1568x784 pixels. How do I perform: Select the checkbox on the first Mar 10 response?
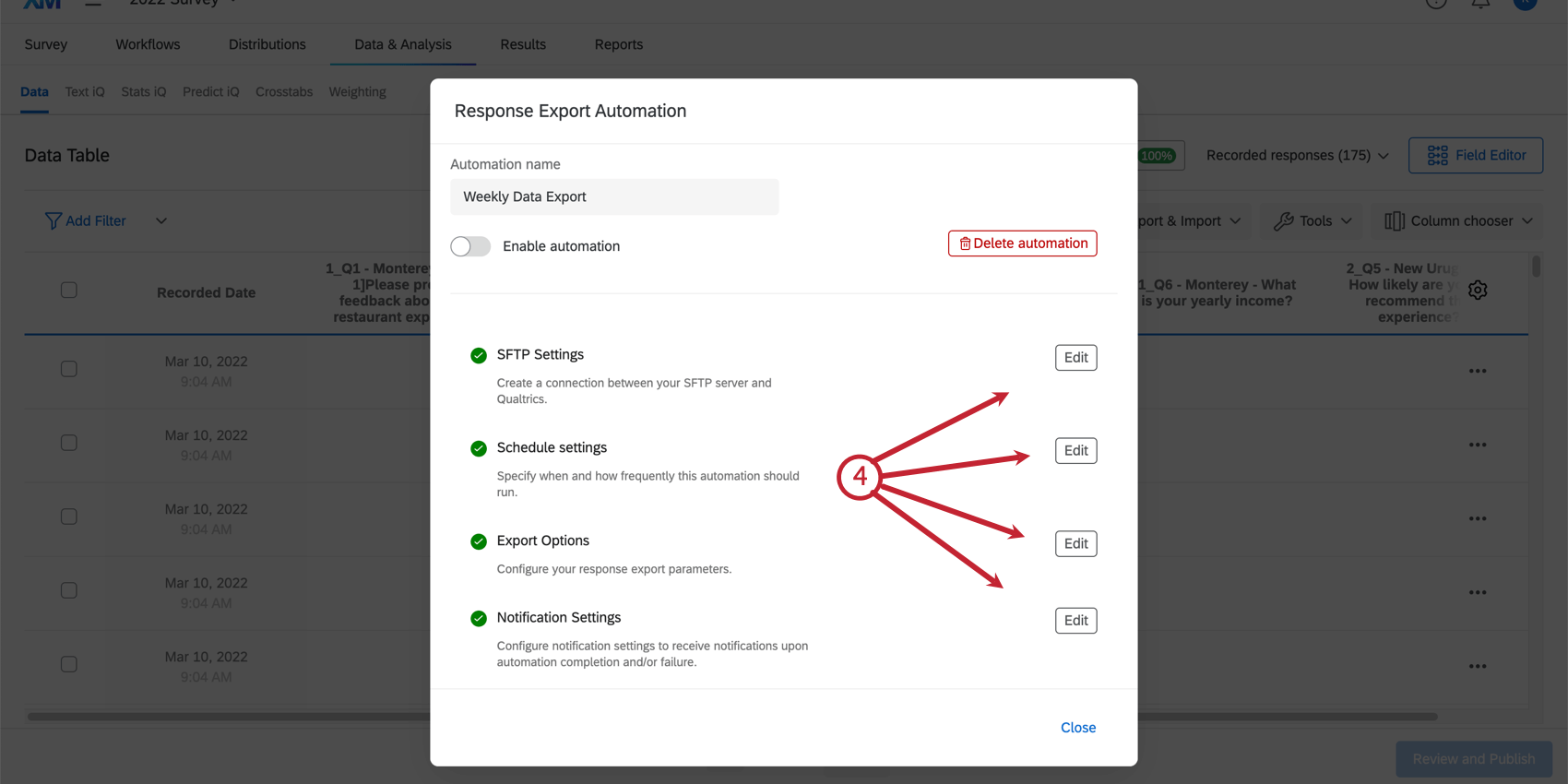[69, 368]
